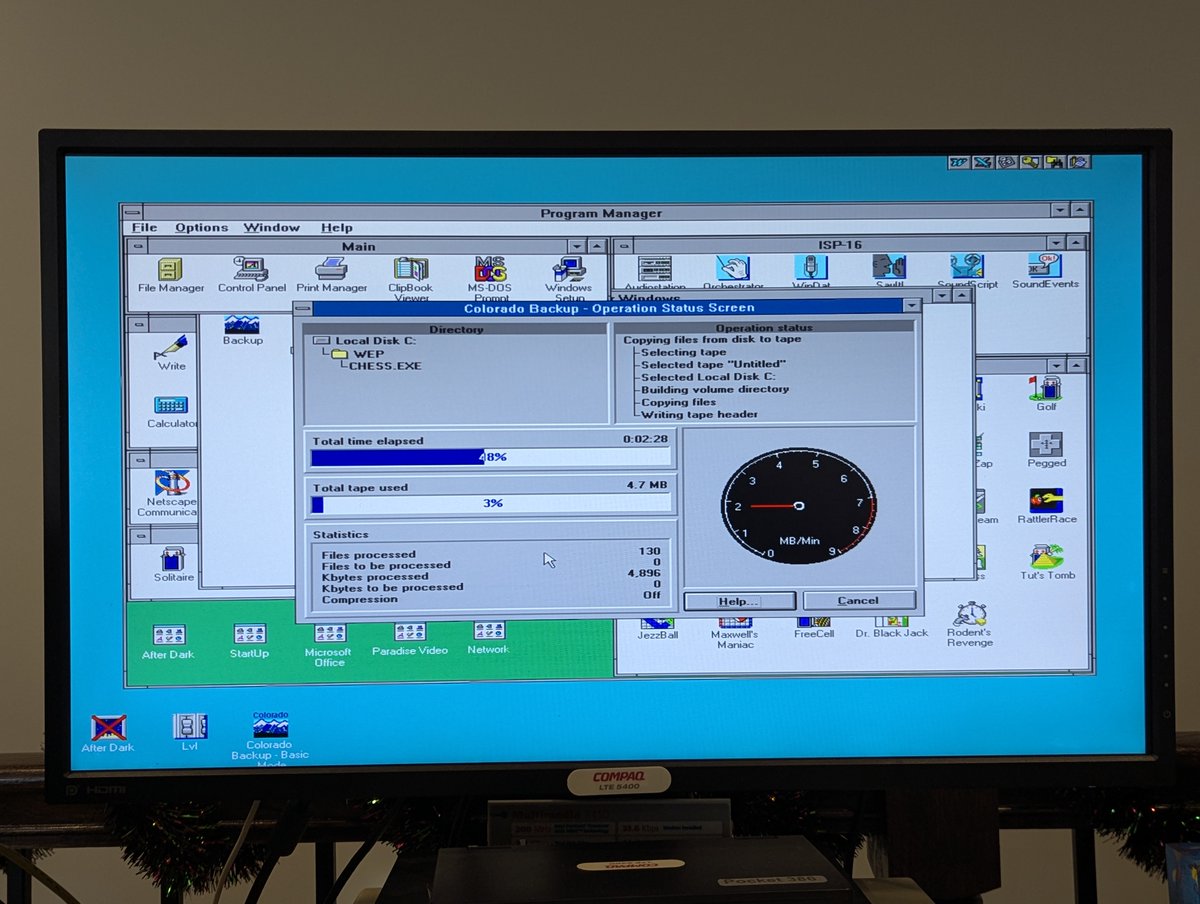
Task: Open Main group control menu box
Action: pyautogui.click(x=137, y=246)
